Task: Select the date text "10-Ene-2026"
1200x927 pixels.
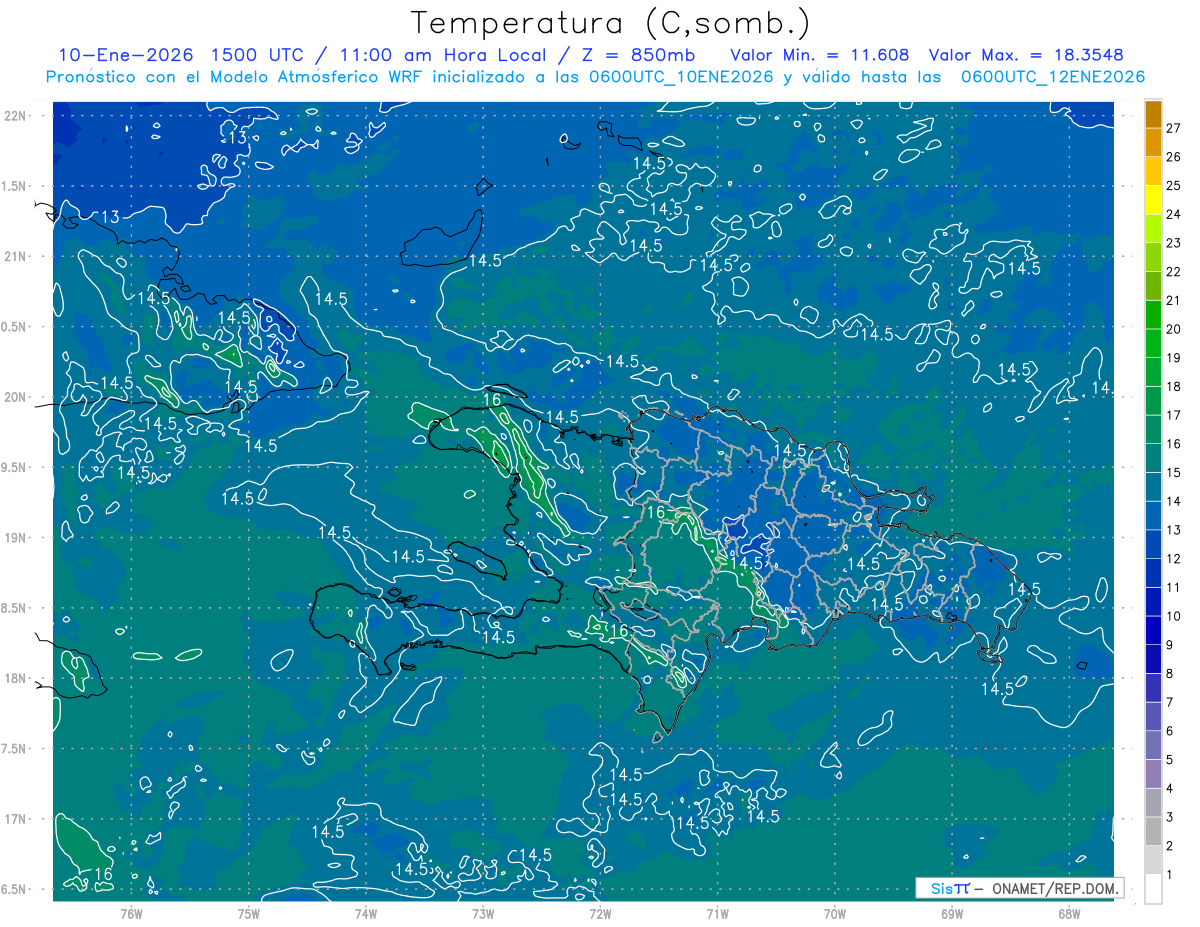Action: pos(125,55)
